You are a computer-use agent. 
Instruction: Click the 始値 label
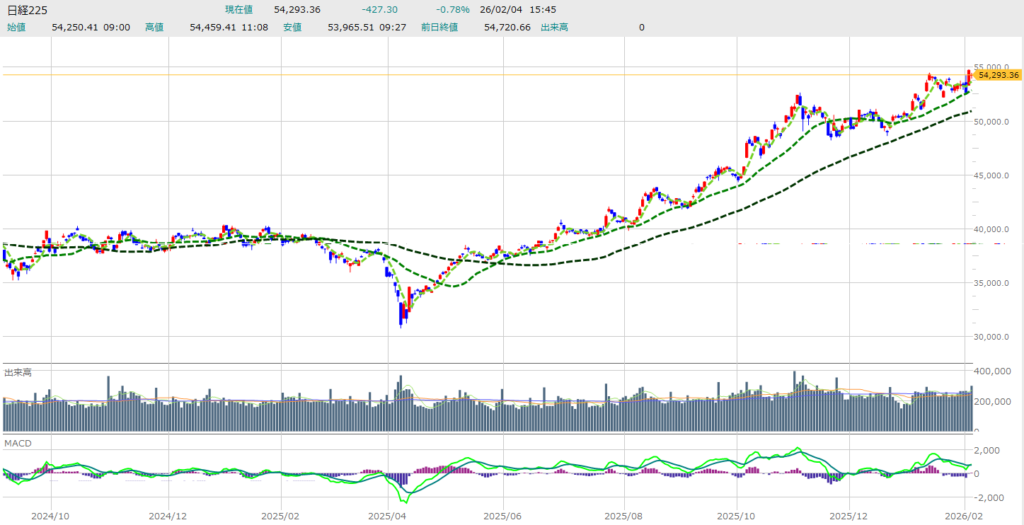click(17, 27)
